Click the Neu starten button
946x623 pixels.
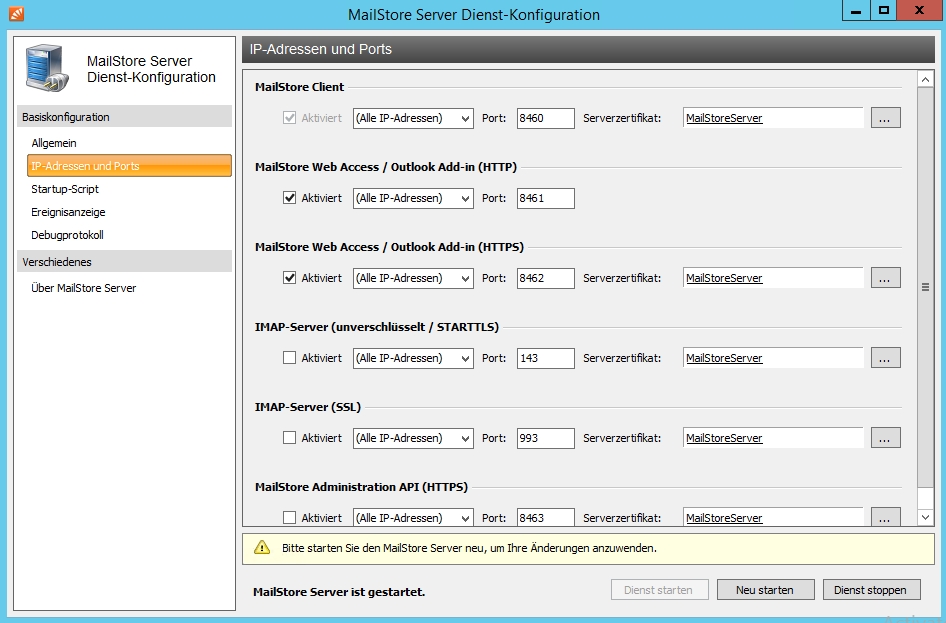click(766, 590)
